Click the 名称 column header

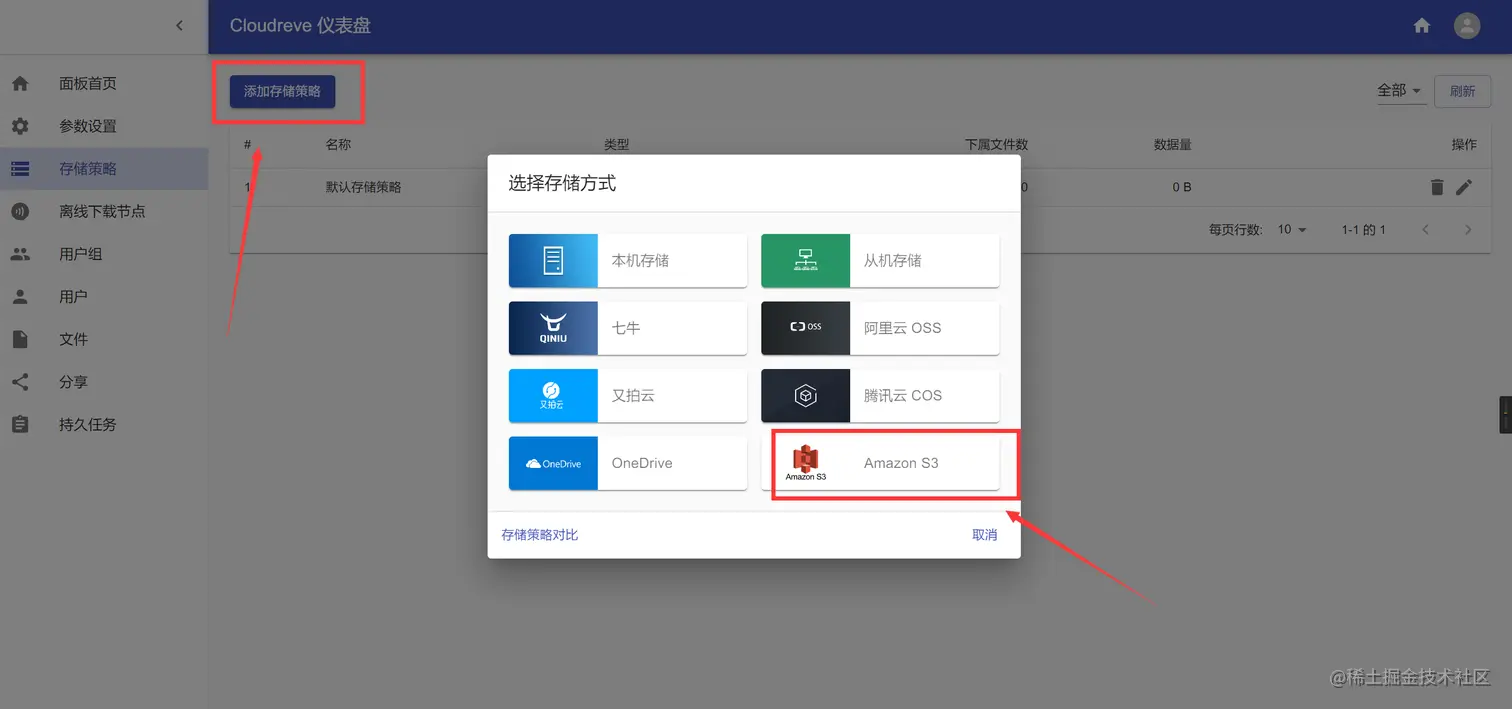tap(338, 144)
